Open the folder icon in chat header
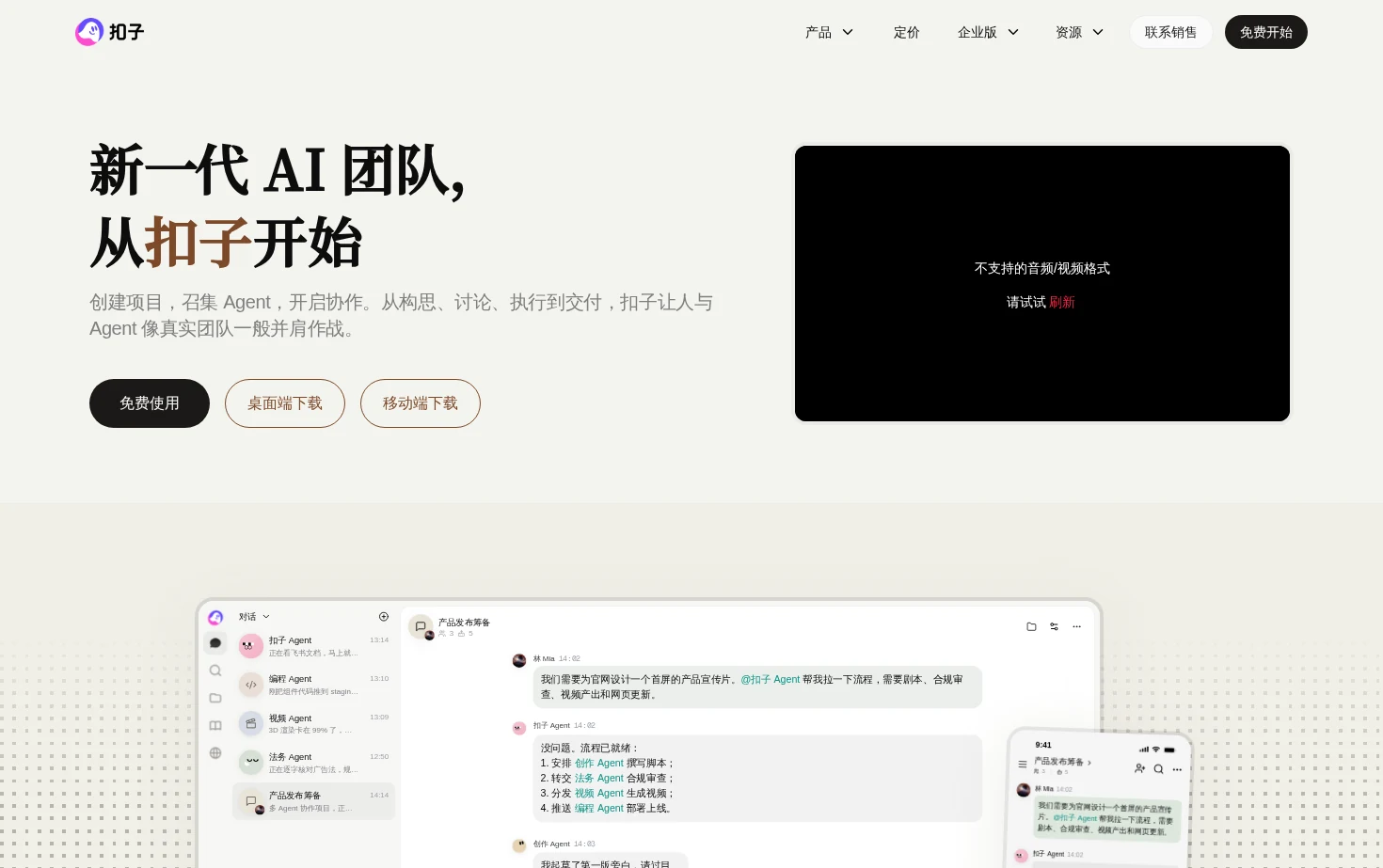This screenshot has width=1383, height=868. [x=1031, y=626]
